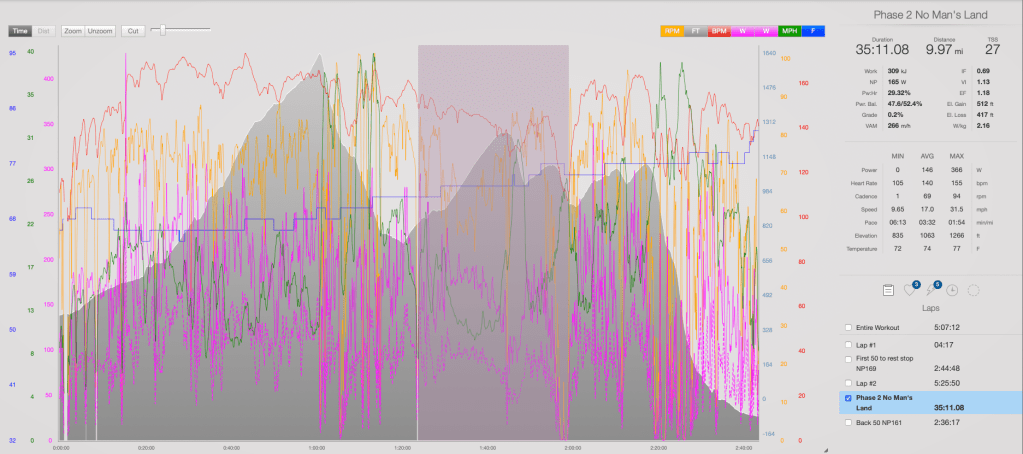Click the Zoom button
The width and height of the screenshot is (1023, 454).
pyautogui.click(x=72, y=31)
